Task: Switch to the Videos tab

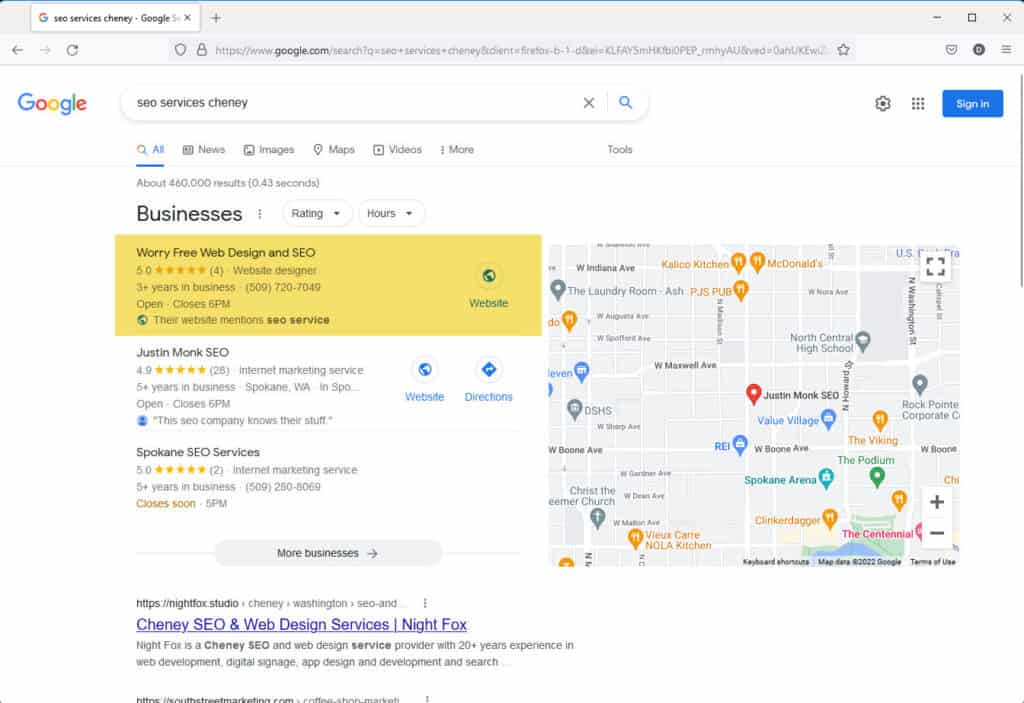Action: 397,150
